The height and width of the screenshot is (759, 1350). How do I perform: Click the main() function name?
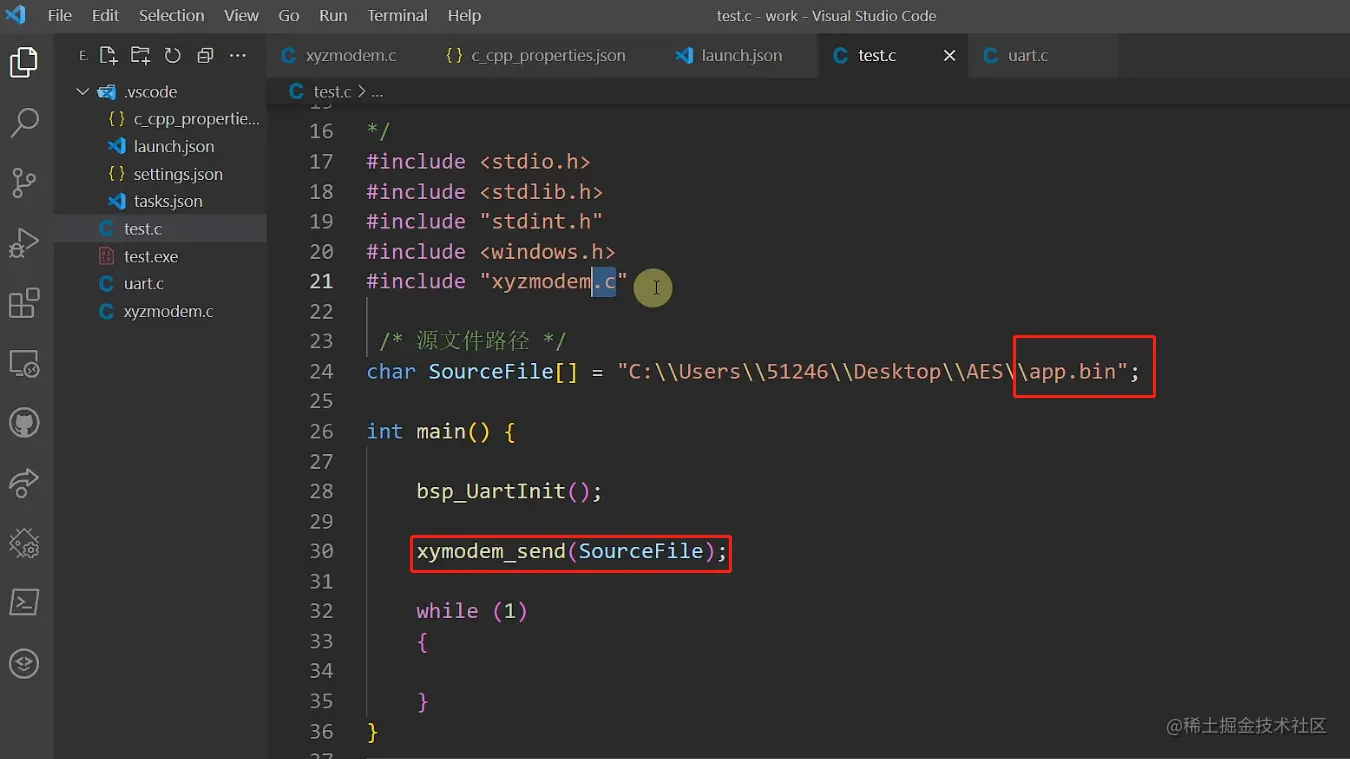click(x=453, y=431)
